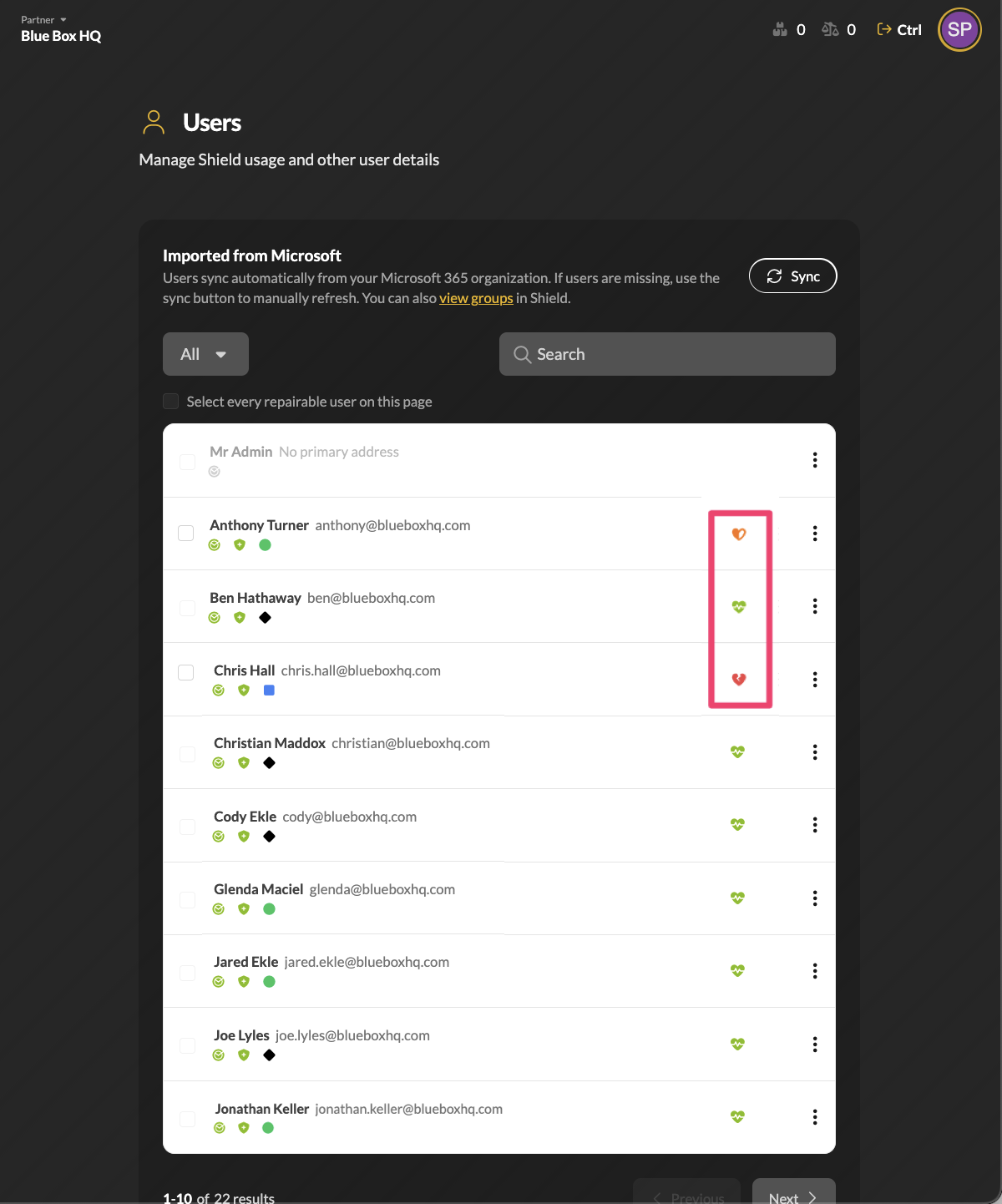Click health heart icon for Cody Ekle
1002x1204 pixels.
(x=737, y=824)
